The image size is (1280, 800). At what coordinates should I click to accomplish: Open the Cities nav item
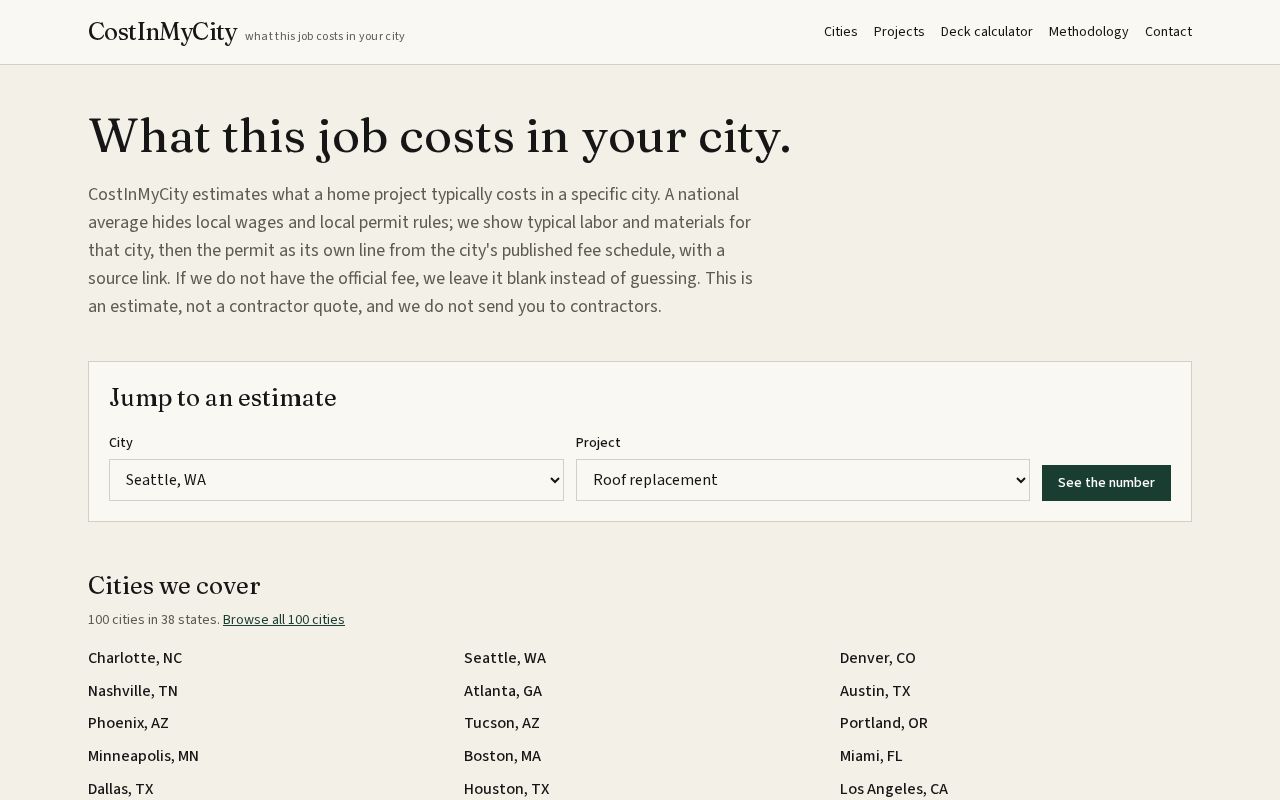840,32
